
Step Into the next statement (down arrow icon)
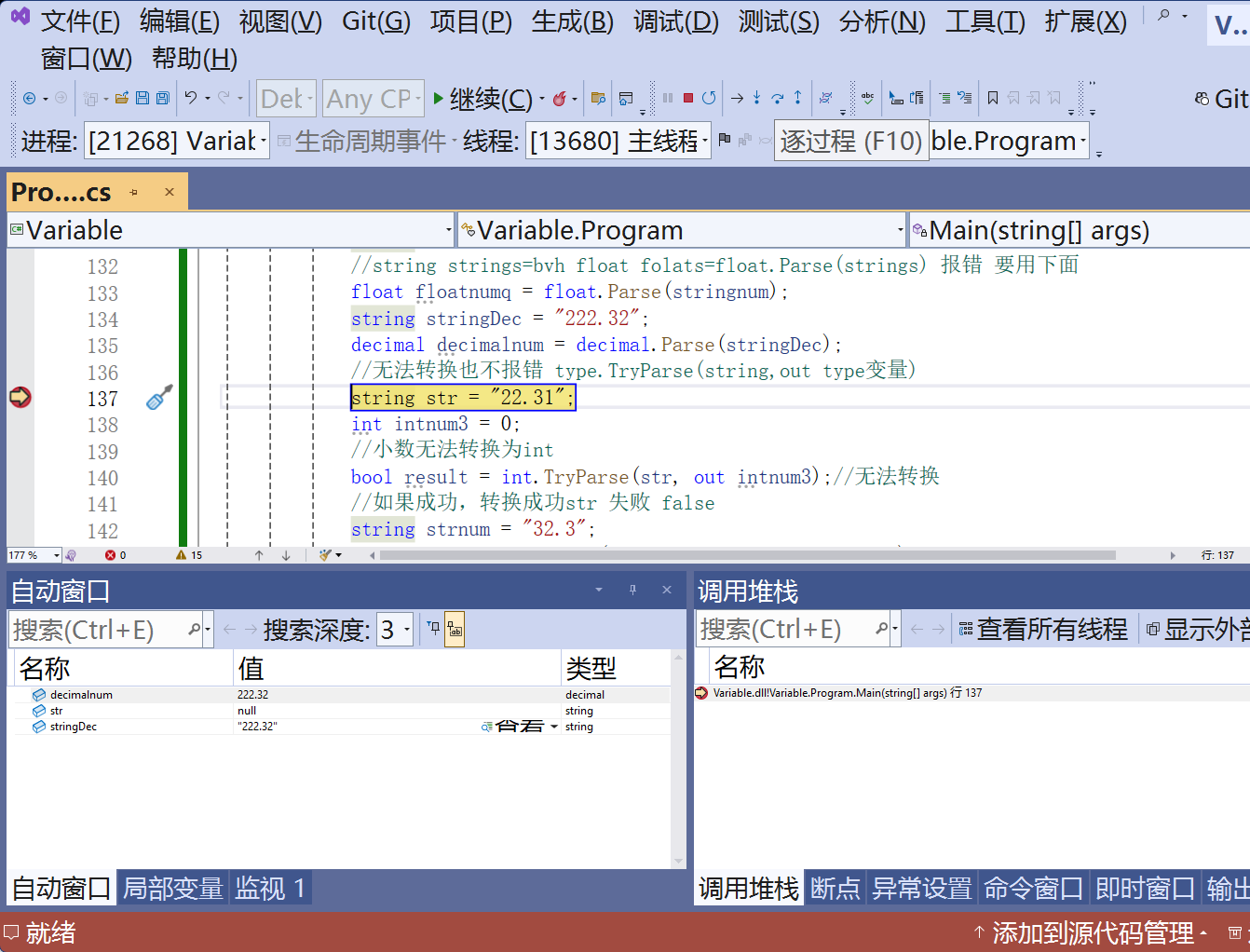[x=757, y=97]
